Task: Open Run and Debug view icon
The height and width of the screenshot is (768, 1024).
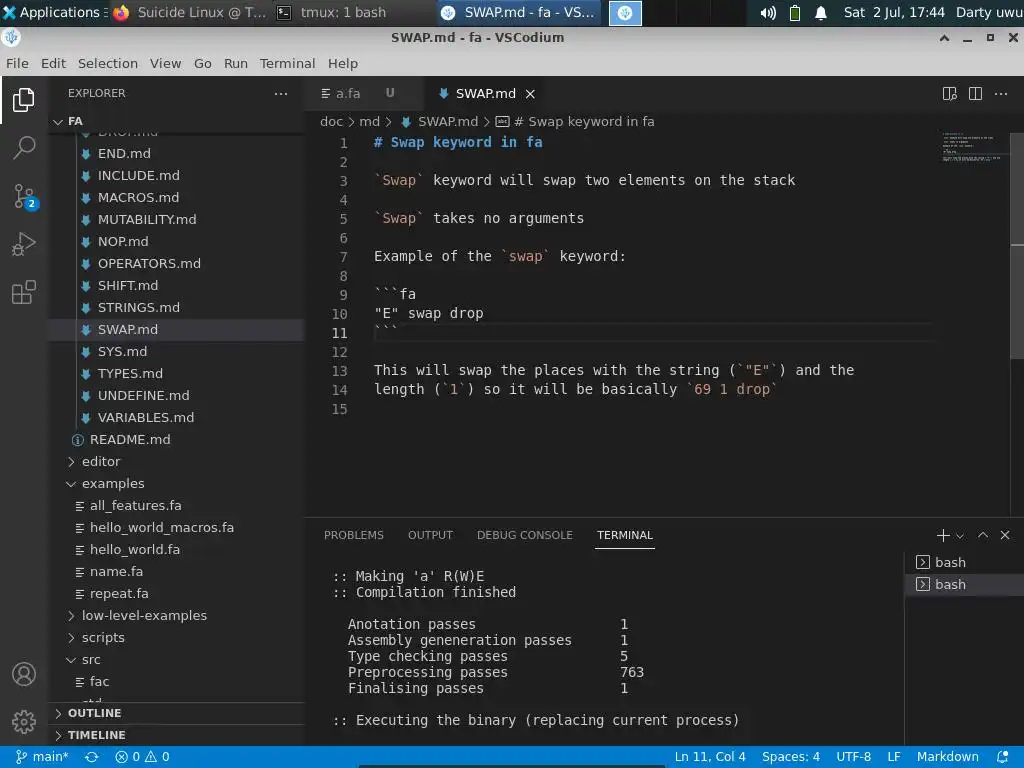Action: pyautogui.click(x=24, y=244)
